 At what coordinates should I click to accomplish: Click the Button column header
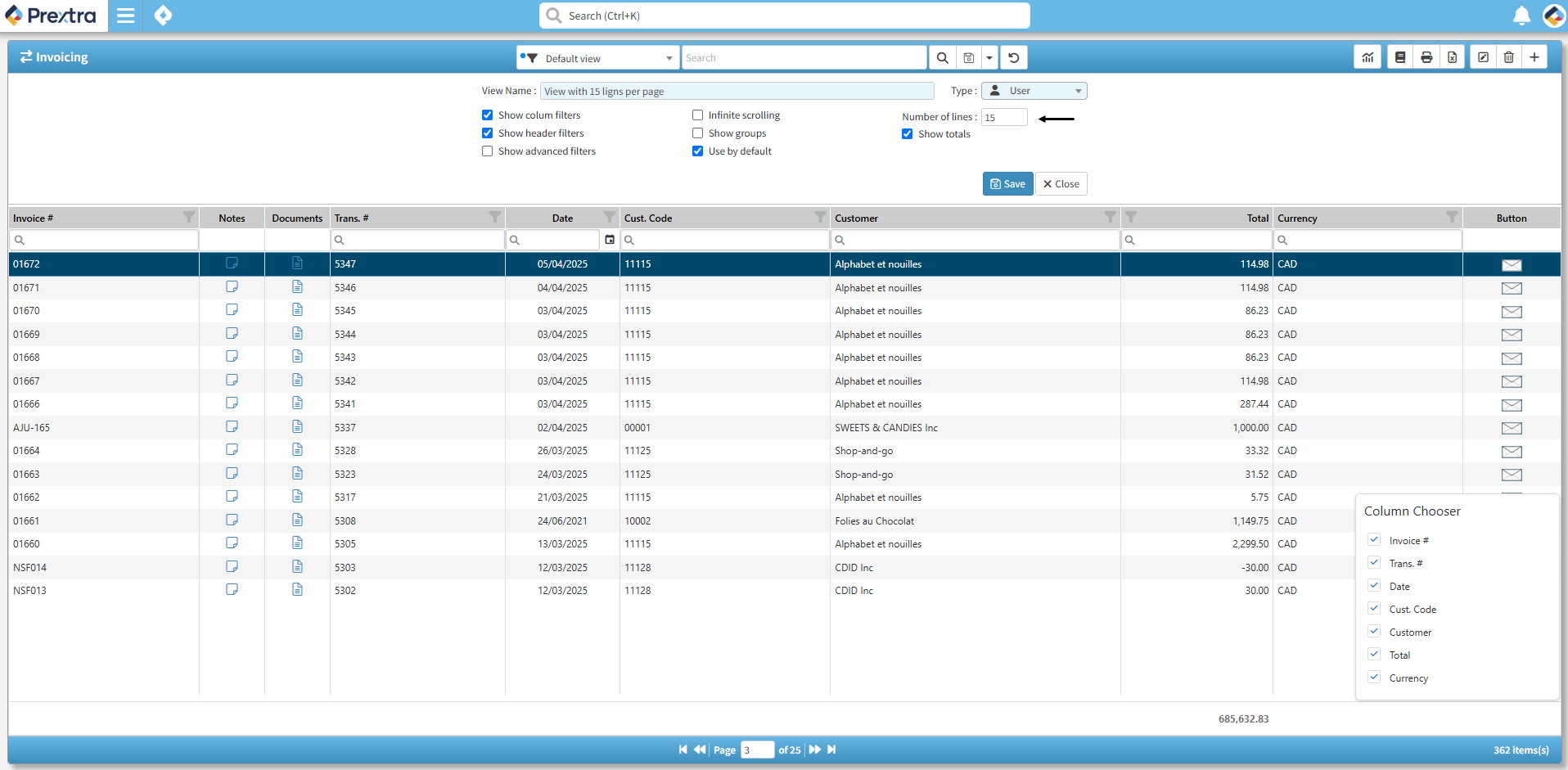(x=1512, y=218)
